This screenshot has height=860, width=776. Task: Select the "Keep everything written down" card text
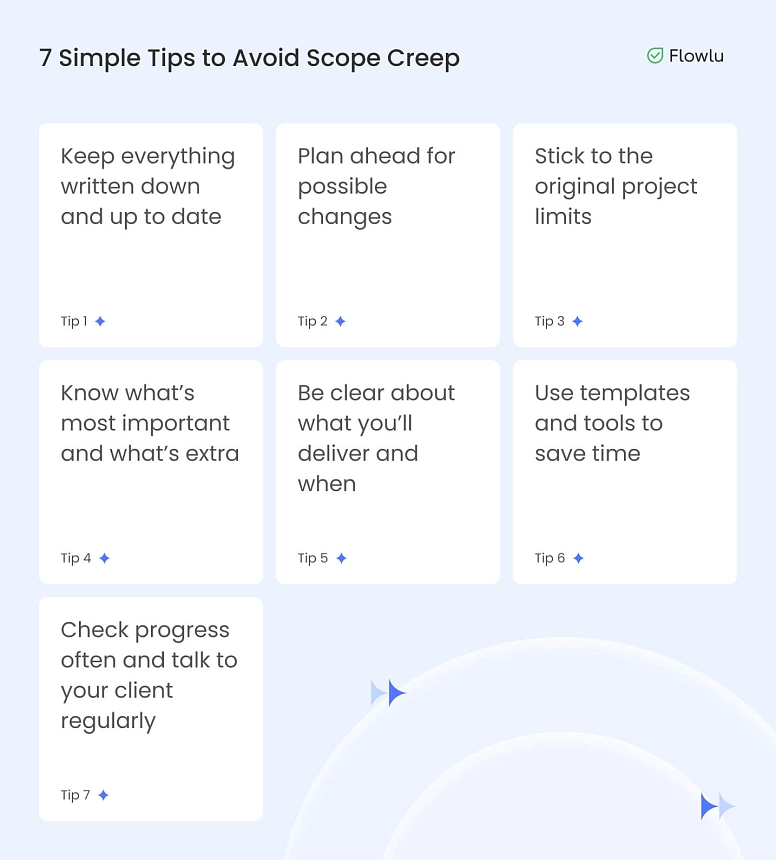click(x=148, y=186)
